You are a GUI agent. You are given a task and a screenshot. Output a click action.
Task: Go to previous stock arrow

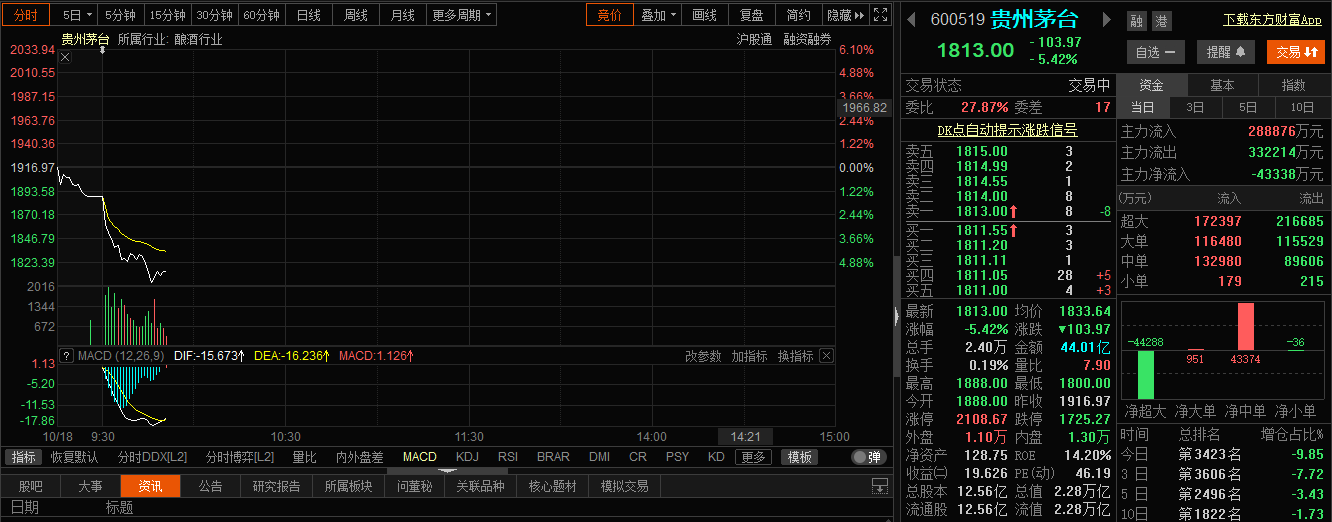[x=911, y=20]
